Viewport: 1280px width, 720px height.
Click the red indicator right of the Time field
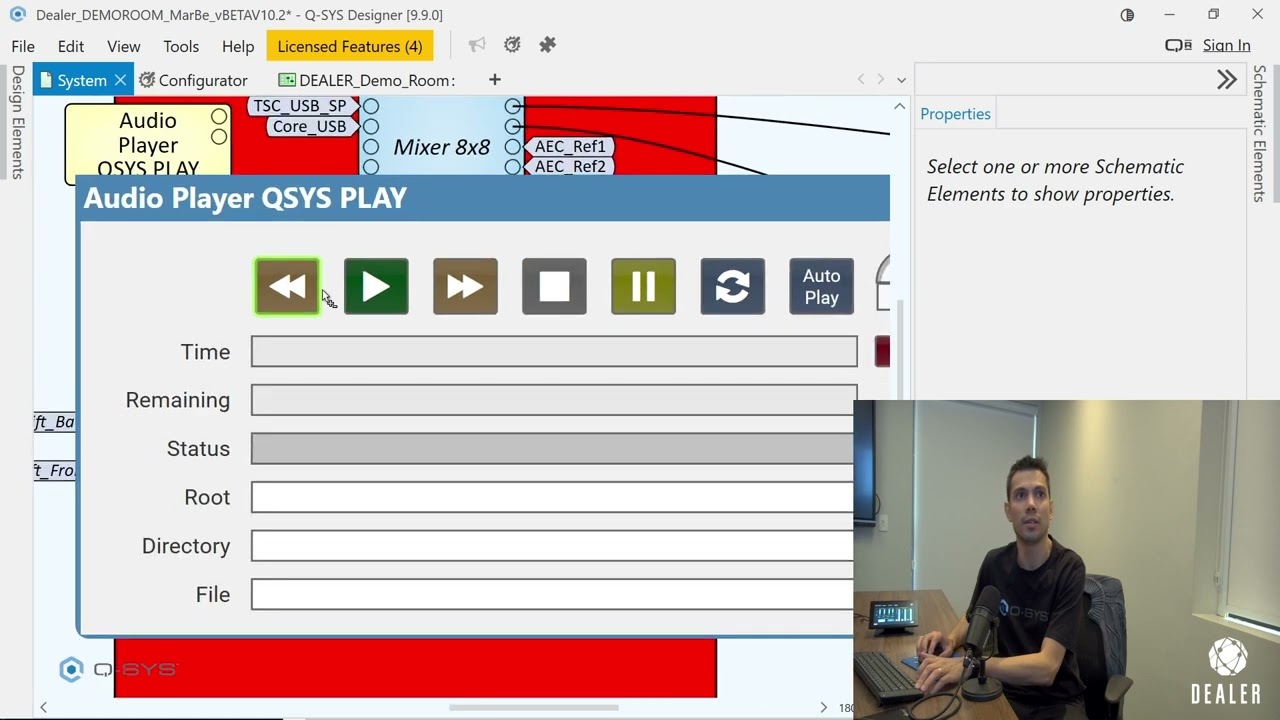coord(882,351)
